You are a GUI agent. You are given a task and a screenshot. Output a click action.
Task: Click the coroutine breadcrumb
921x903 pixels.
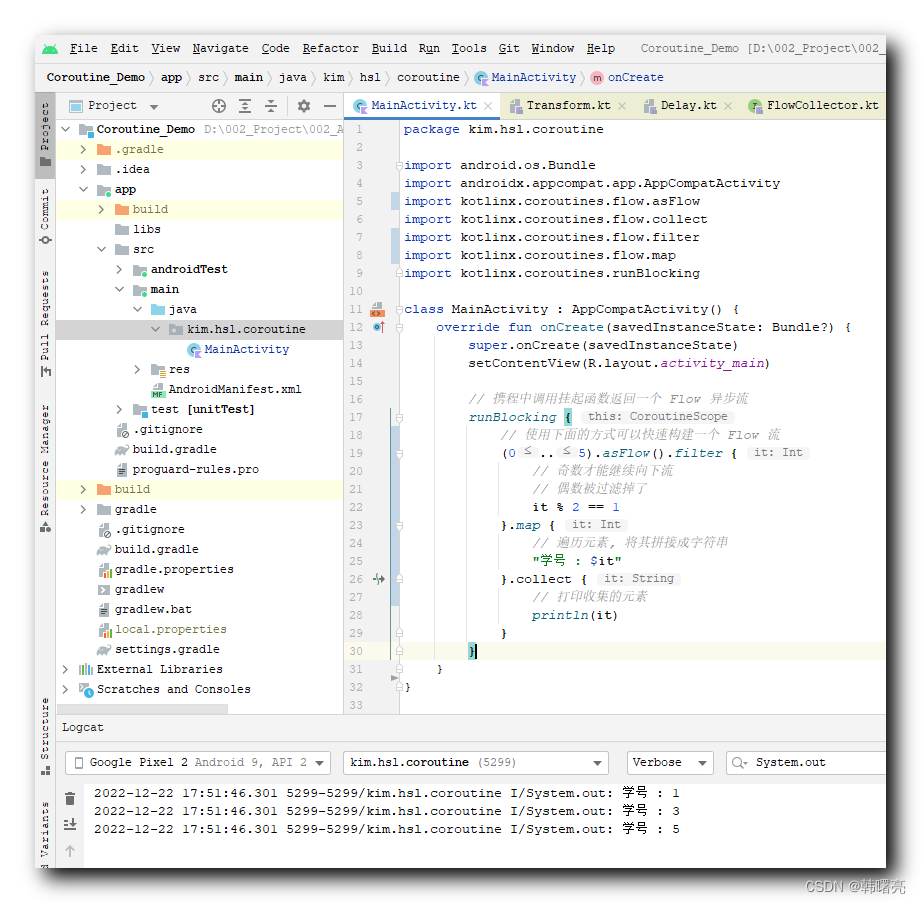click(x=428, y=78)
